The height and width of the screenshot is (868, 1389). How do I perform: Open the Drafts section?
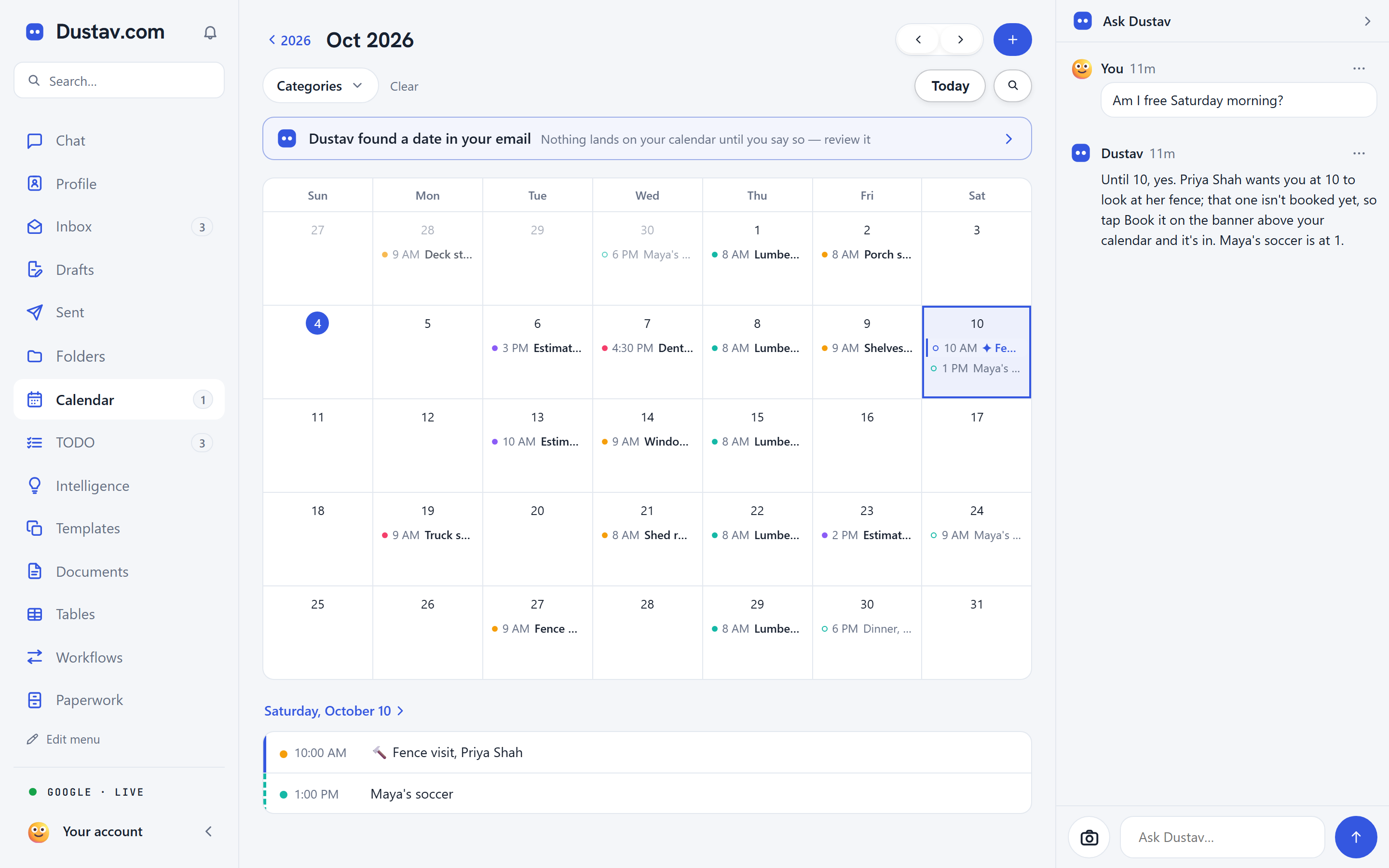[119, 270]
